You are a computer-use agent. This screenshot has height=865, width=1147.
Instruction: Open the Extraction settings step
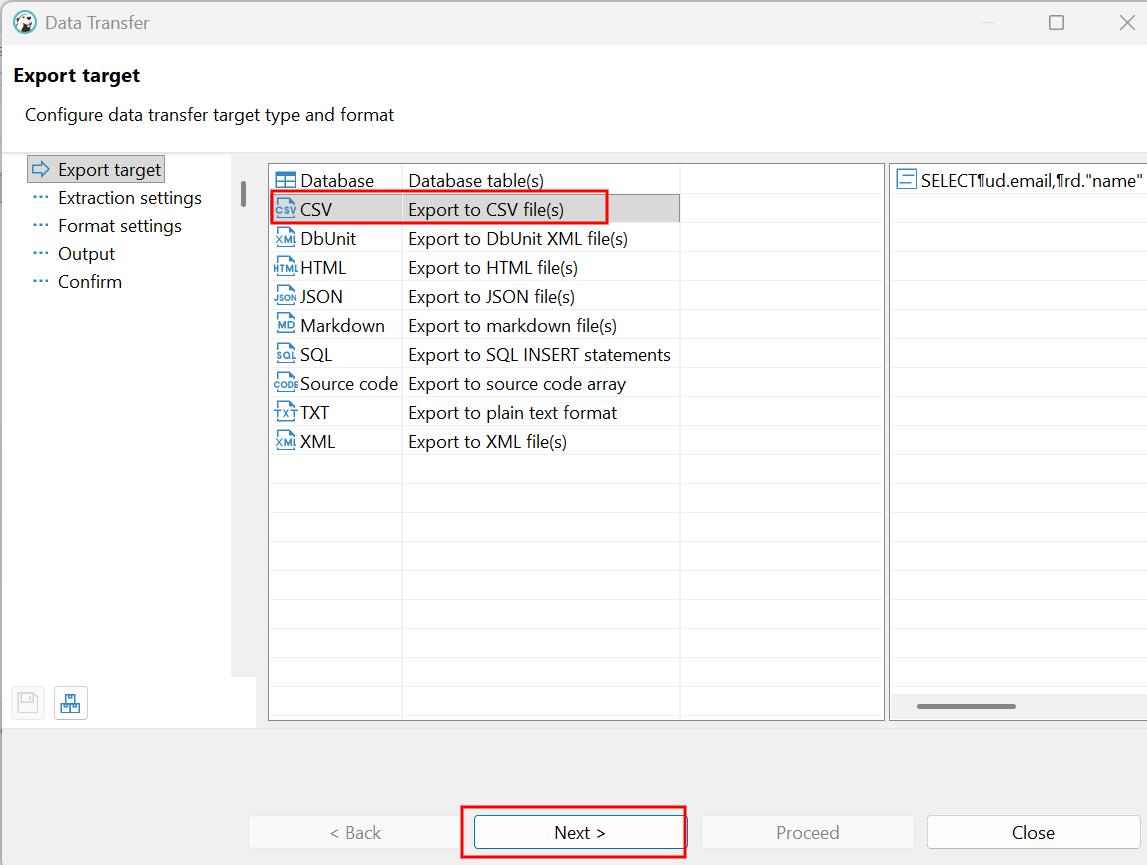tap(129, 198)
